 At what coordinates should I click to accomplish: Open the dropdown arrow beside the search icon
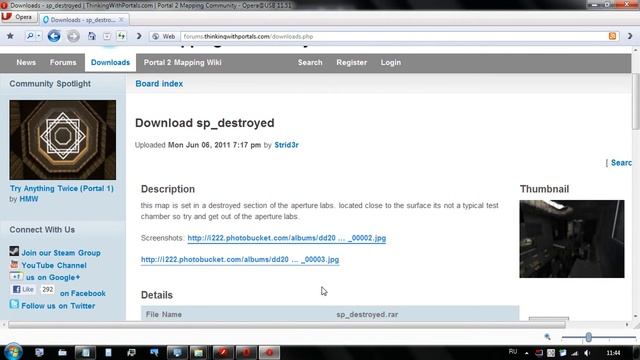pyautogui.click(x=38, y=36)
